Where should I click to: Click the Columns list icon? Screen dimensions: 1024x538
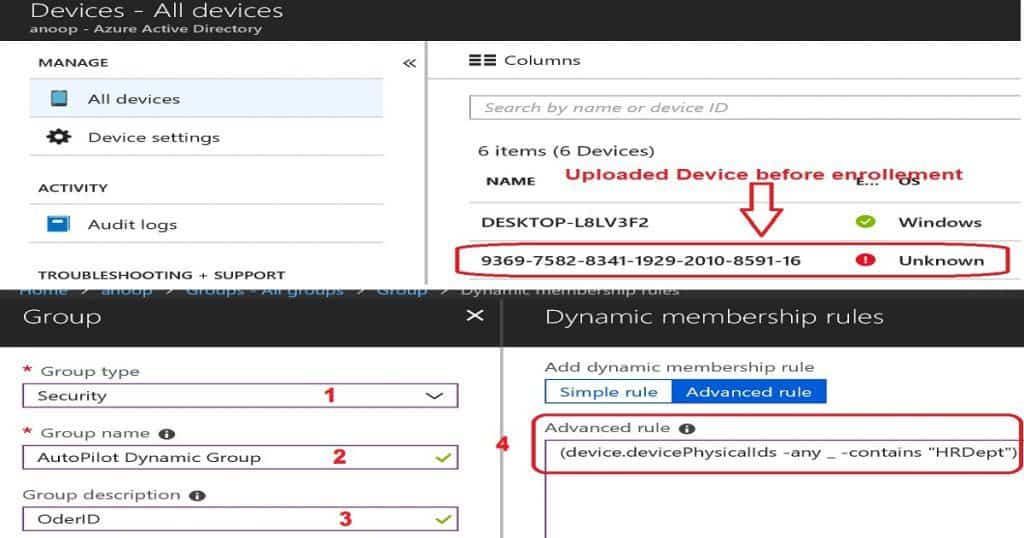tap(482, 60)
